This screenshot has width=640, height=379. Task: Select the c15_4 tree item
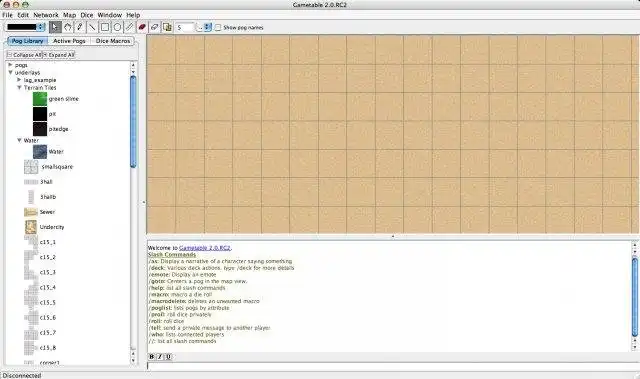[47, 288]
